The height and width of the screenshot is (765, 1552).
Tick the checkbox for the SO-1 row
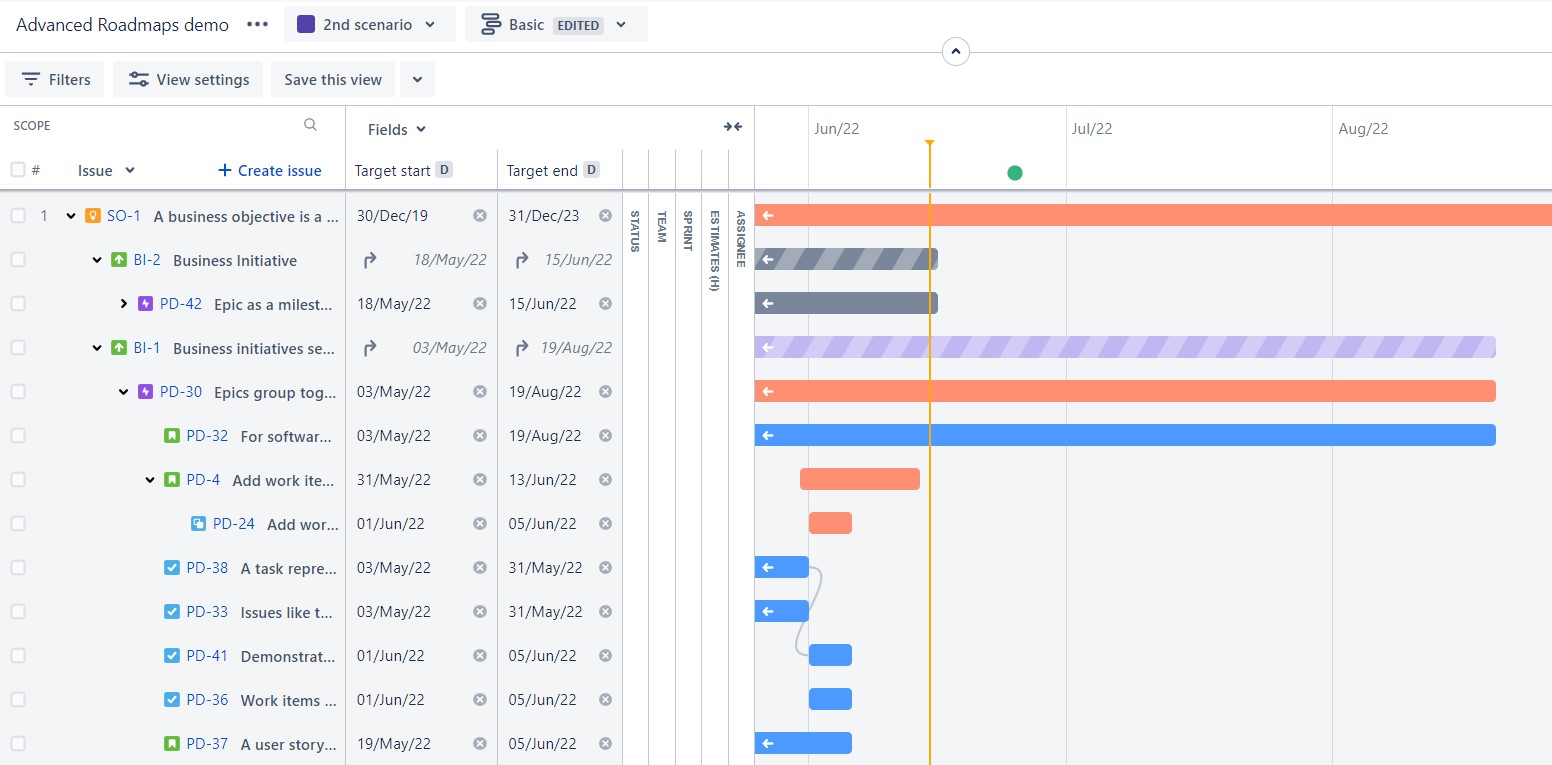click(18, 216)
